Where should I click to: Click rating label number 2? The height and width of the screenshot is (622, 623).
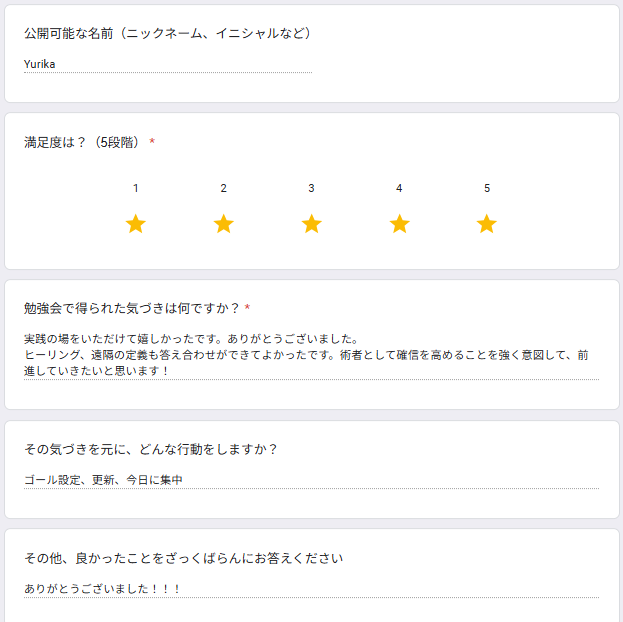click(x=224, y=188)
